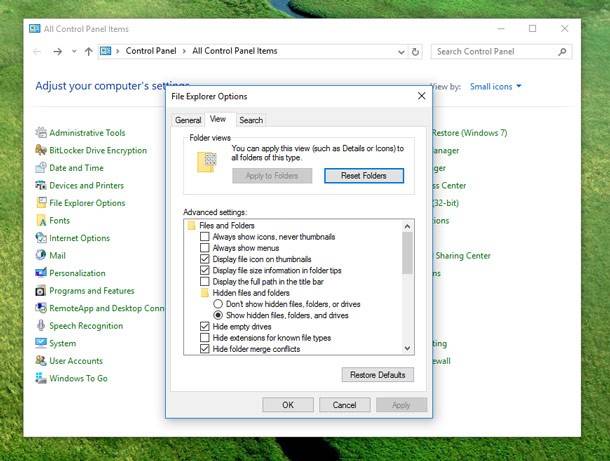
Task: Click the Restore (Windows 7) link
Action: point(470,133)
